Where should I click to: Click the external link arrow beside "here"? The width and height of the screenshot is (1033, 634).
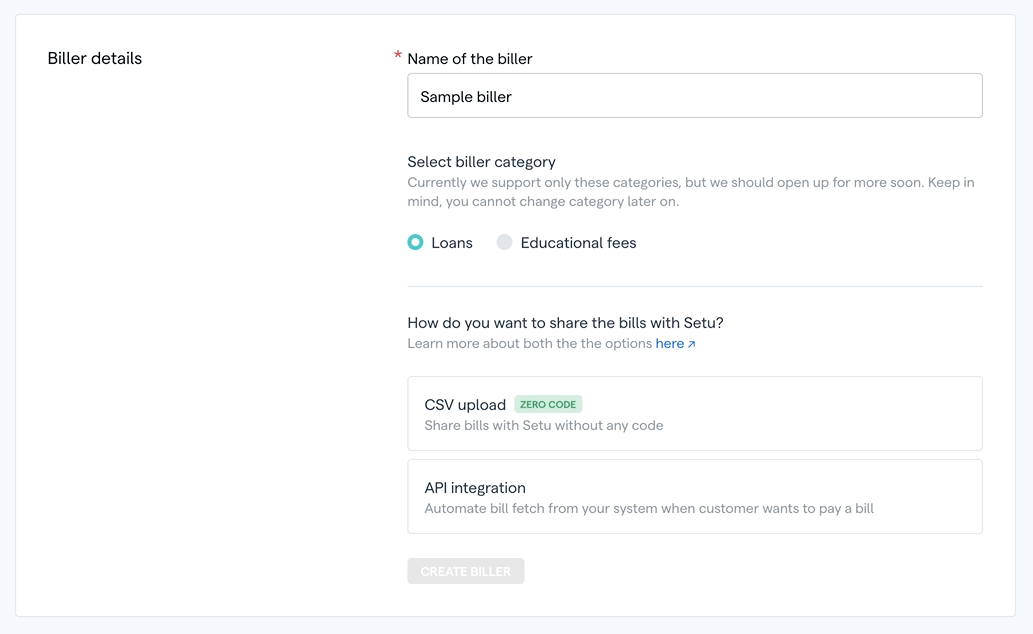pyautogui.click(x=693, y=342)
